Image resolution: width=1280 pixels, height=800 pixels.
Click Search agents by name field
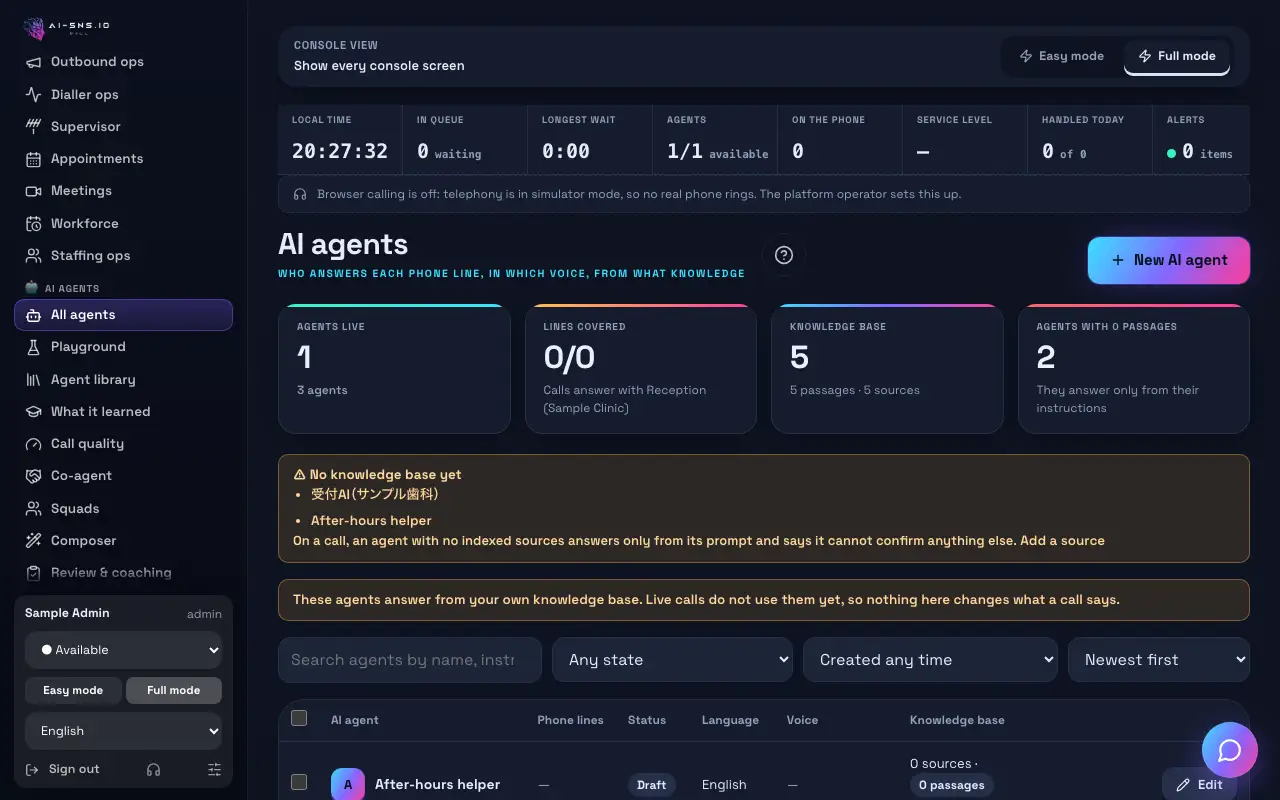[410, 660]
